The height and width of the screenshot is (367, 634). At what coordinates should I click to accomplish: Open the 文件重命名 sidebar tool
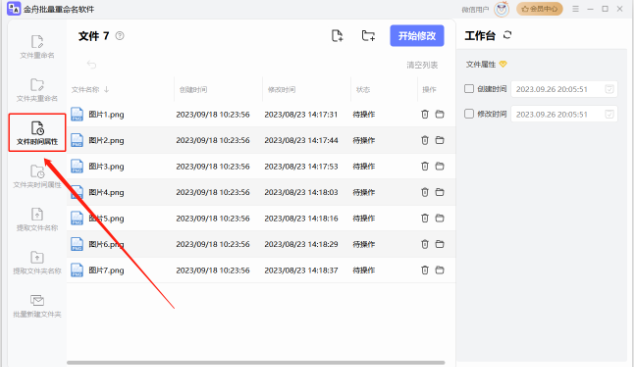(x=37, y=47)
